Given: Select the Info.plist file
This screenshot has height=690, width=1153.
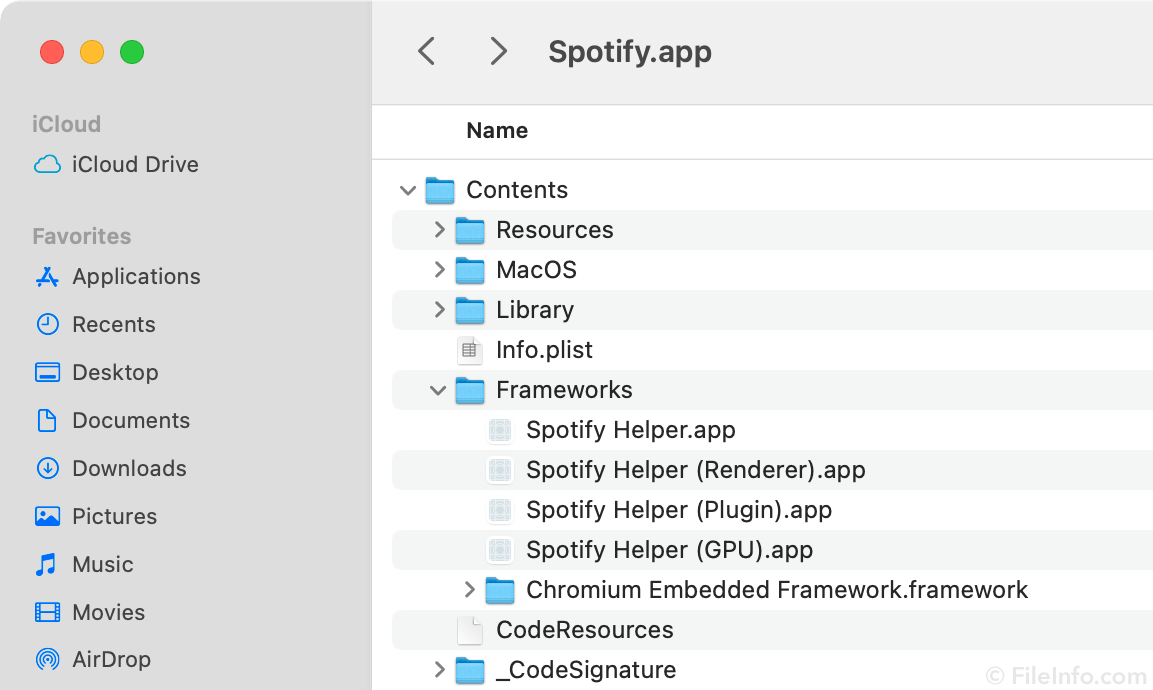Looking at the screenshot, I should pyautogui.click(x=544, y=350).
